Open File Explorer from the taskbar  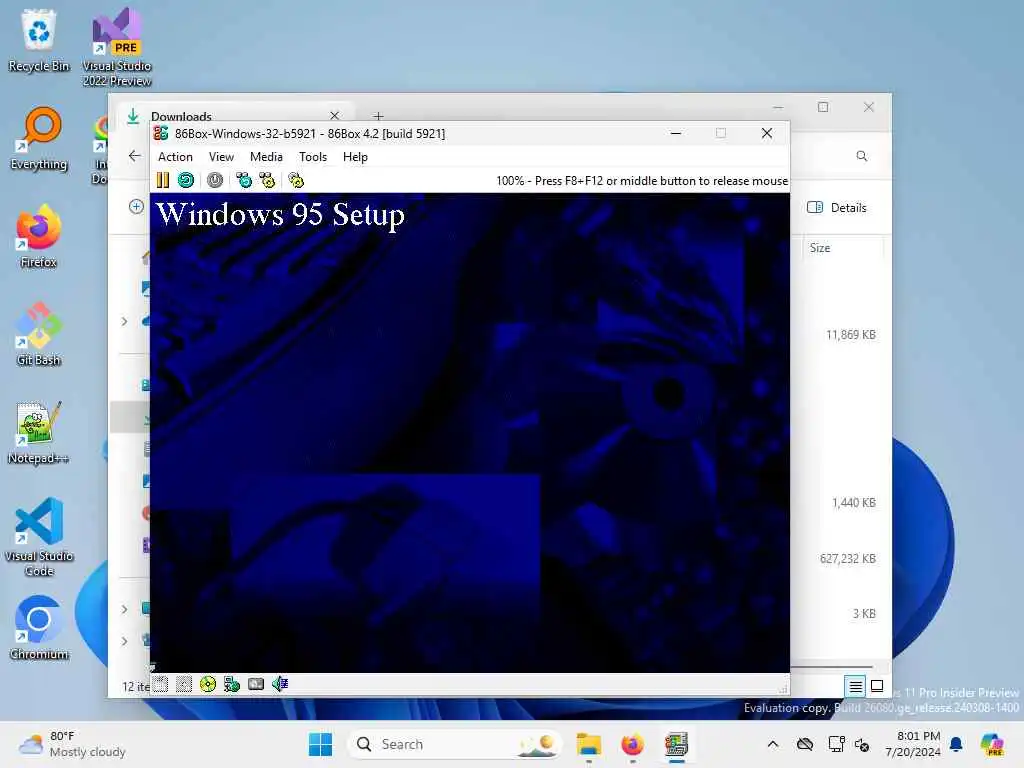588,744
